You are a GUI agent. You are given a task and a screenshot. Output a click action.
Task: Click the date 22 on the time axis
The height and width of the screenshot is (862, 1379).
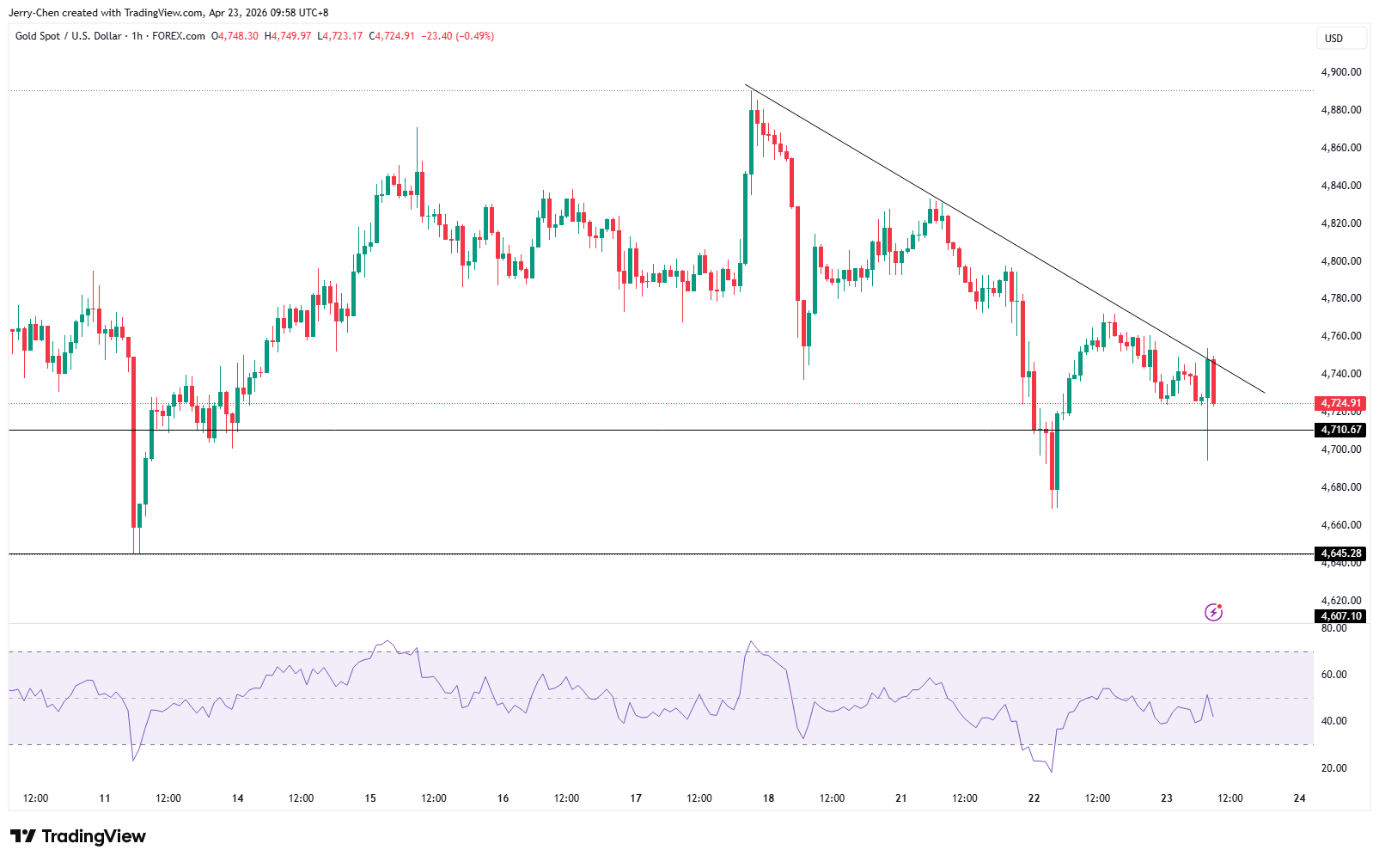1033,798
